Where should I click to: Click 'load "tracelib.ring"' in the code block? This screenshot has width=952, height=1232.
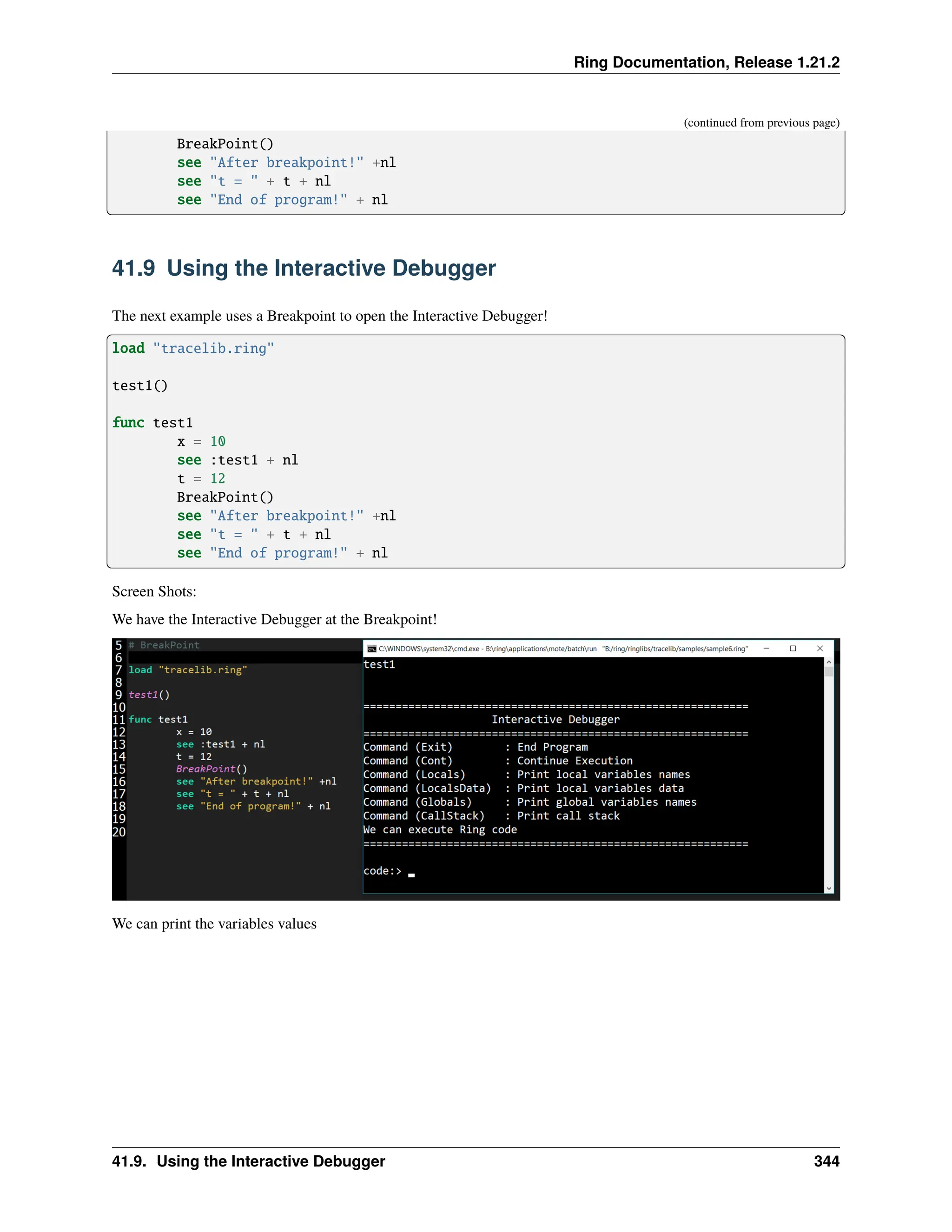coord(193,349)
